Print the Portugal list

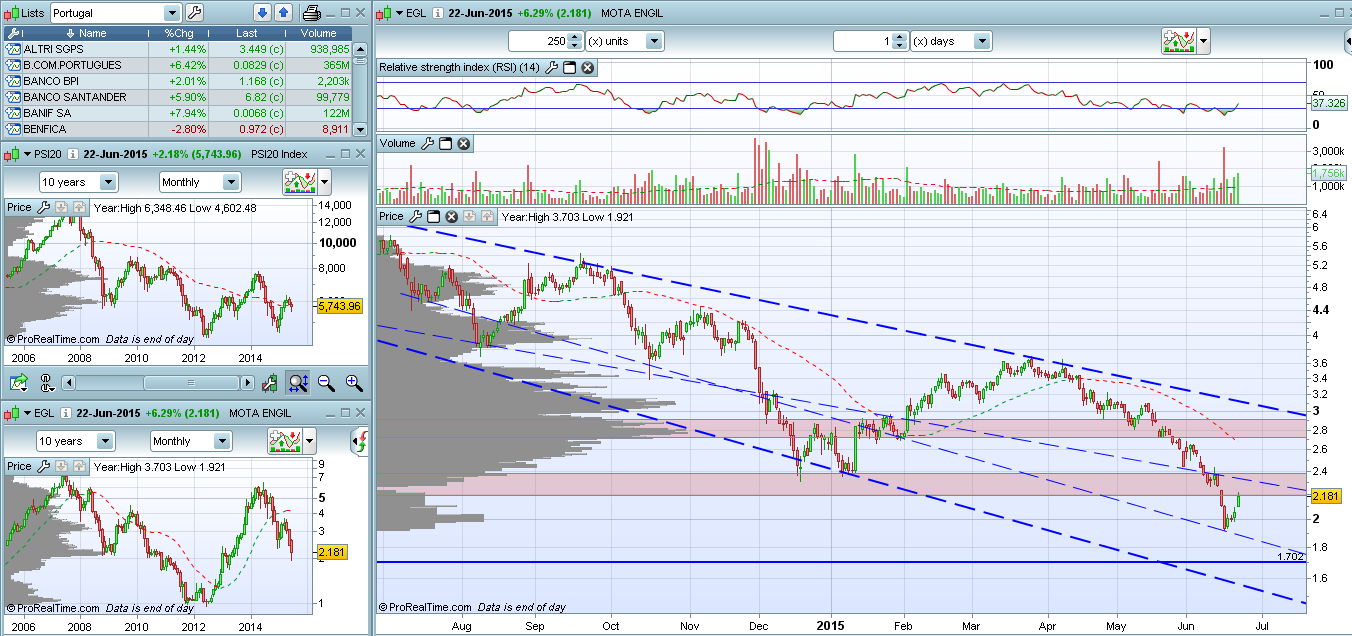coord(312,13)
